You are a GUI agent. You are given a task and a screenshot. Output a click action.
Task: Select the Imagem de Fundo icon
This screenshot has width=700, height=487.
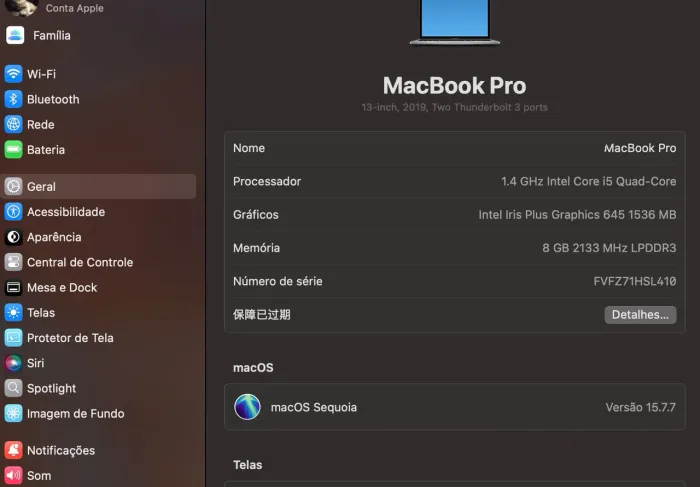pos(13,413)
